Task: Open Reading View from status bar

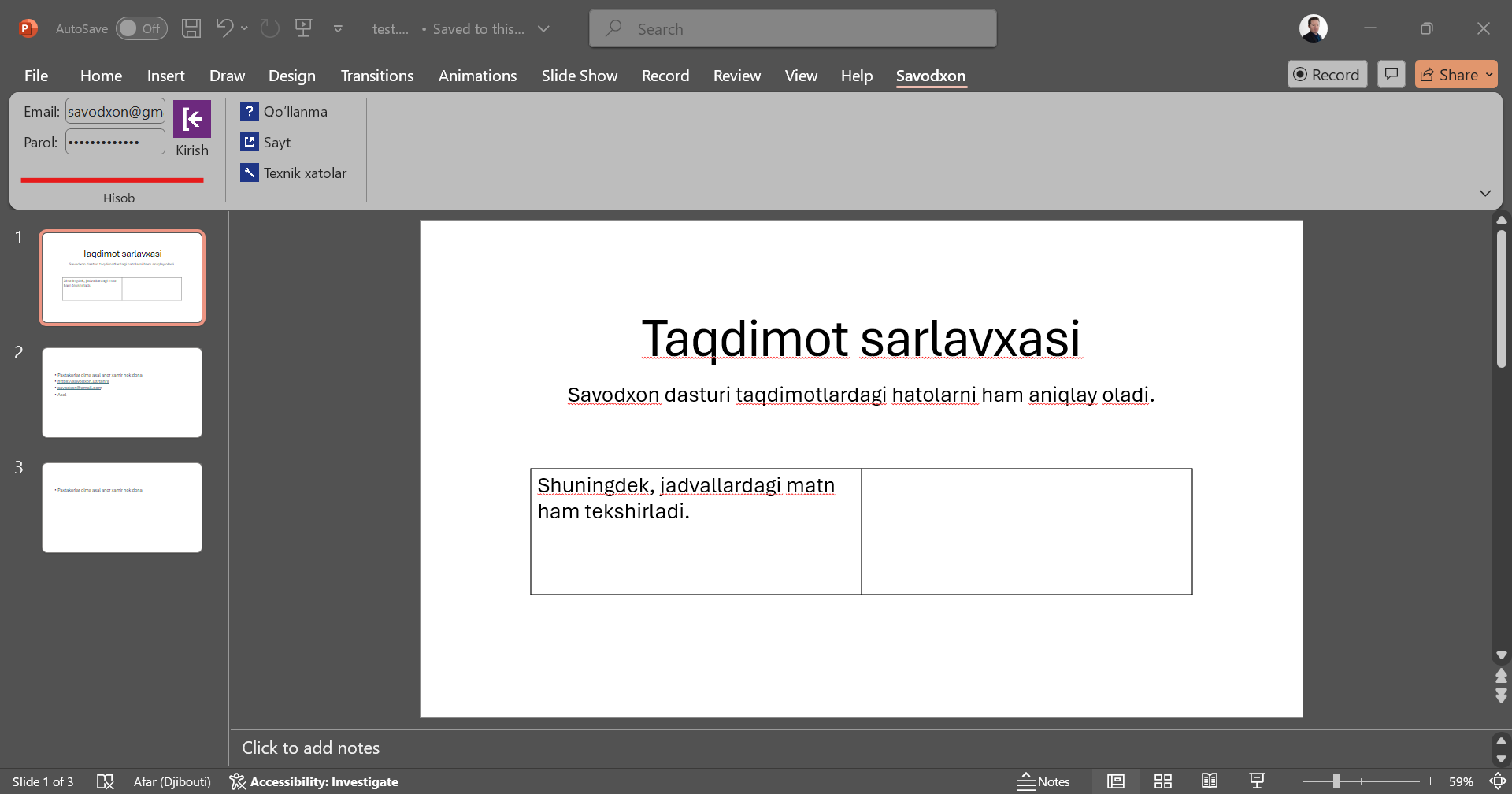Action: (1210, 781)
